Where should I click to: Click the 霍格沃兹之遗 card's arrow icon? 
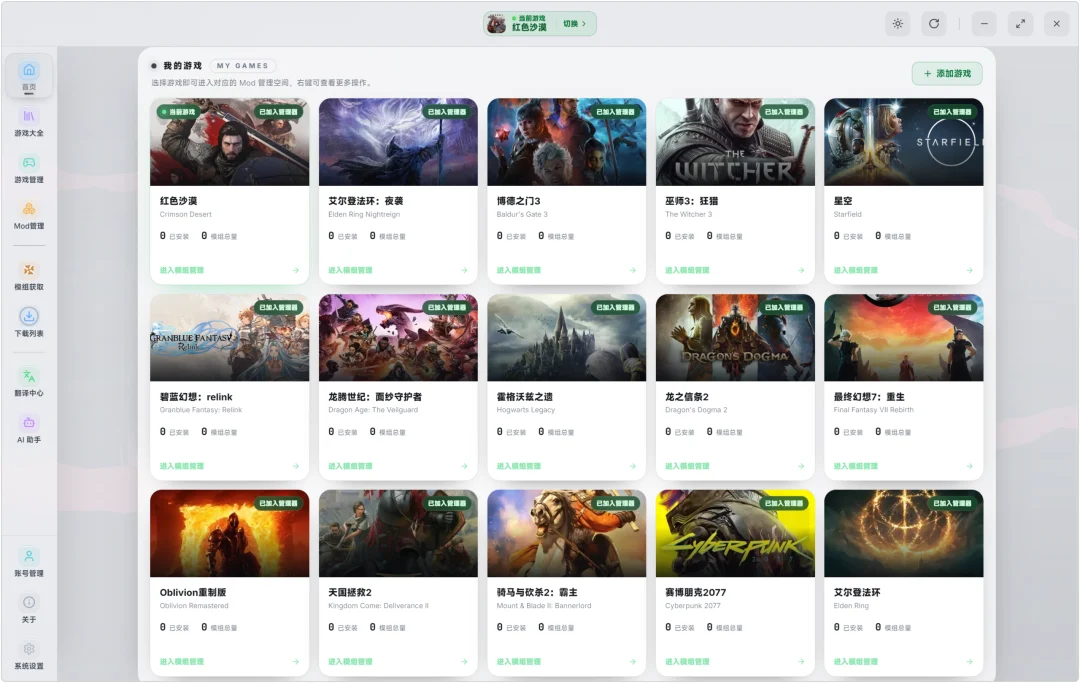(632, 466)
